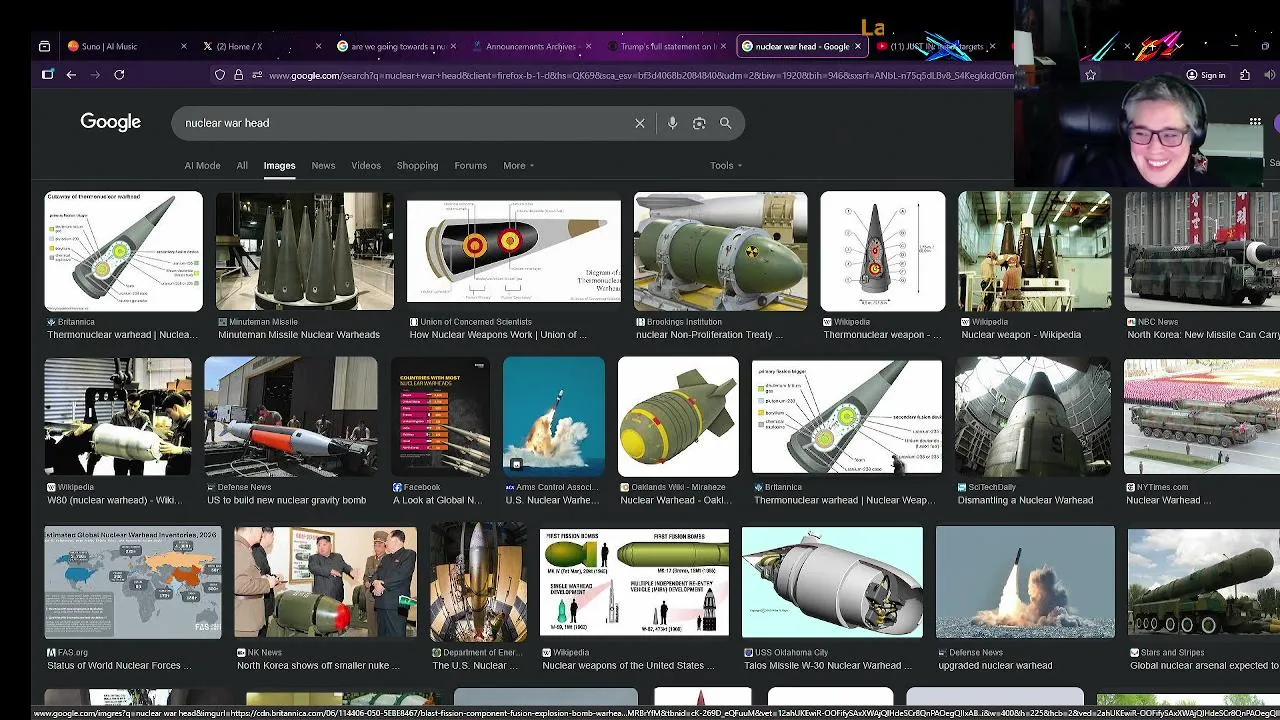Go to Google home via logo

click(x=110, y=122)
